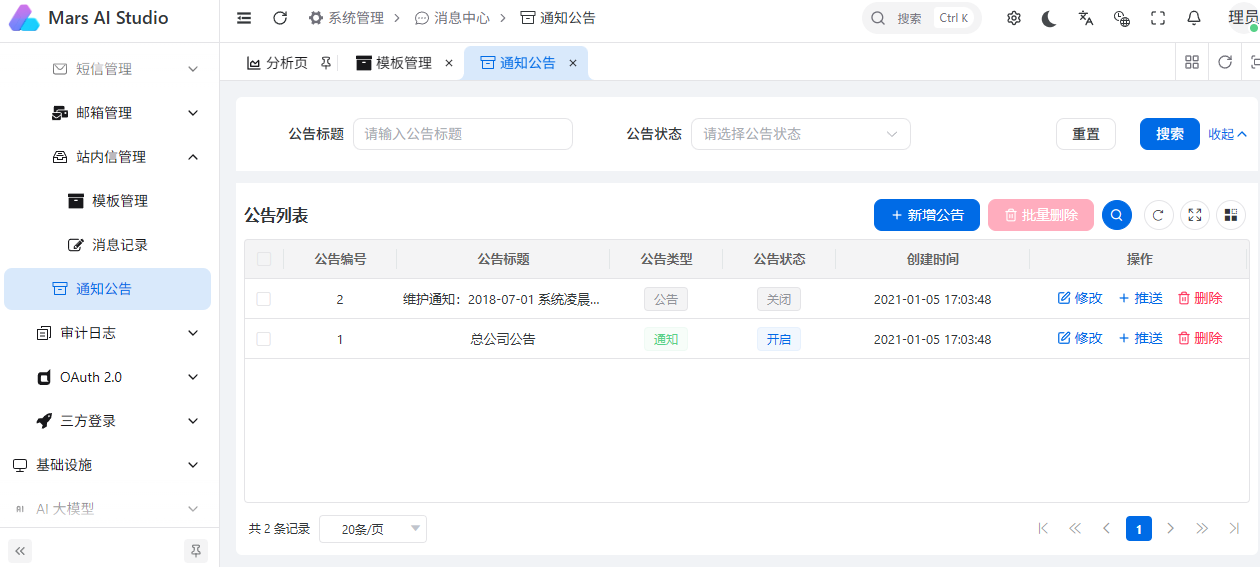1260x567 pixels.
Task: Click the blue round search icon in table toolbar
Action: [1117, 215]
